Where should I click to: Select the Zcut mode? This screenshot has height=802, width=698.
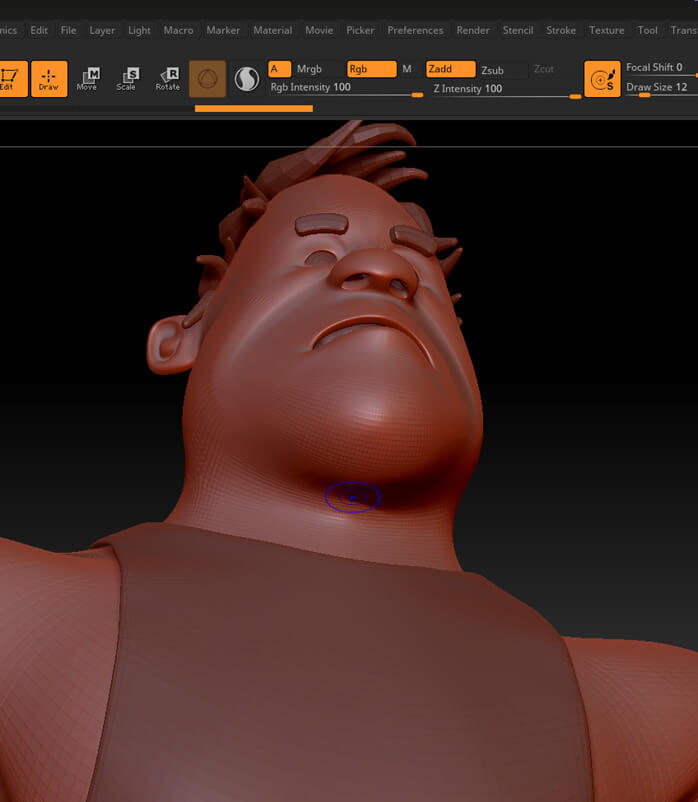pos(544,69)
